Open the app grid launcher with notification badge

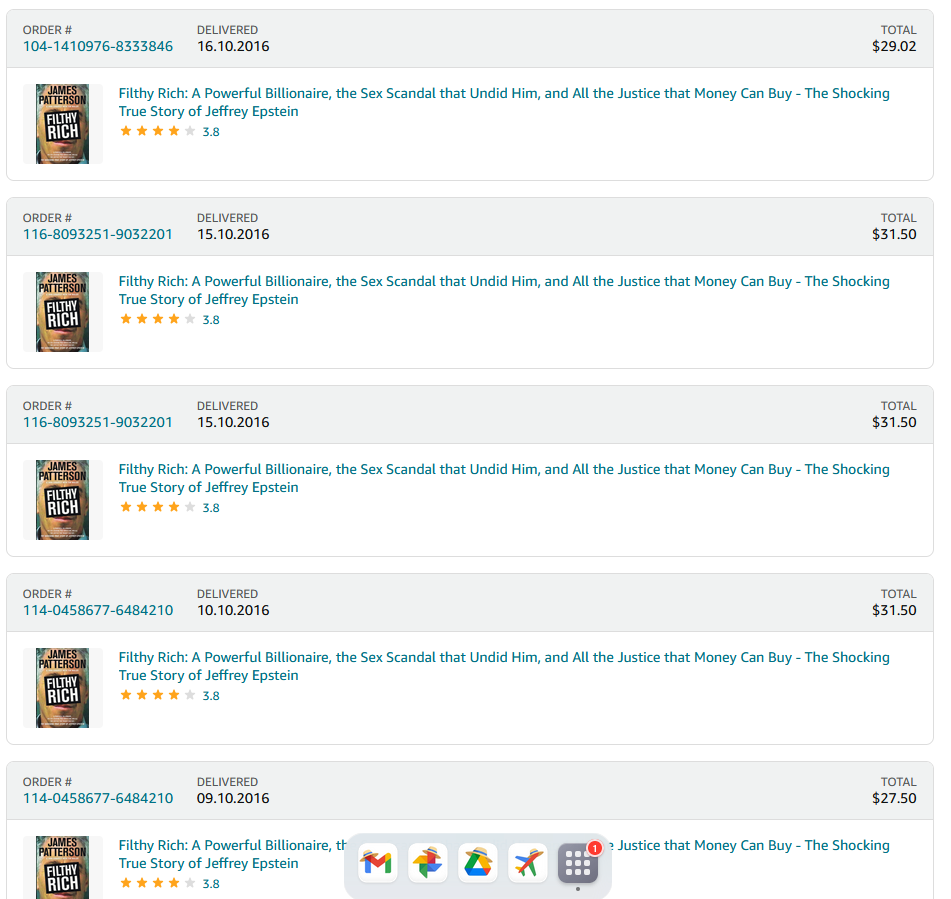pos(578,862)
